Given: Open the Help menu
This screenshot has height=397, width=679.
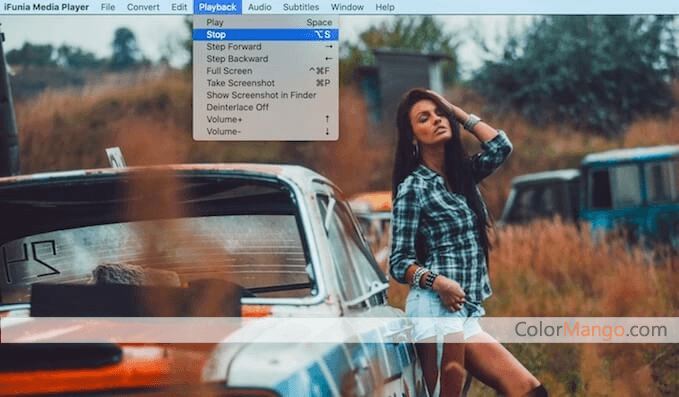Looking at the screenshot, I should (385, 7).
